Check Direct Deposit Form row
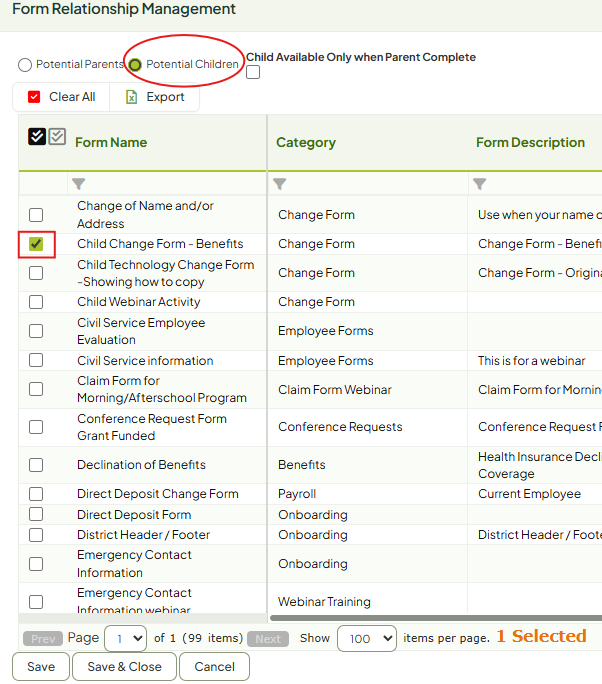The height and width of the screenshot is (684, 602). click(36, 514)
